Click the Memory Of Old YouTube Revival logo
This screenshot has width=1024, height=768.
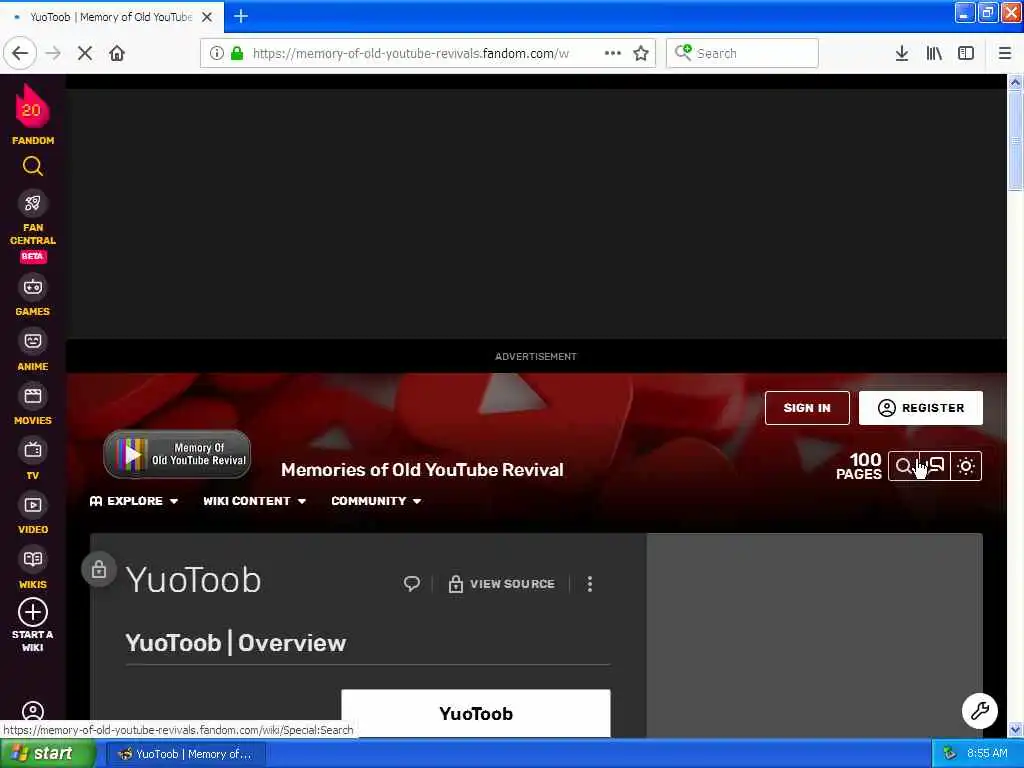pyautogui.click(x=177, y=454)
